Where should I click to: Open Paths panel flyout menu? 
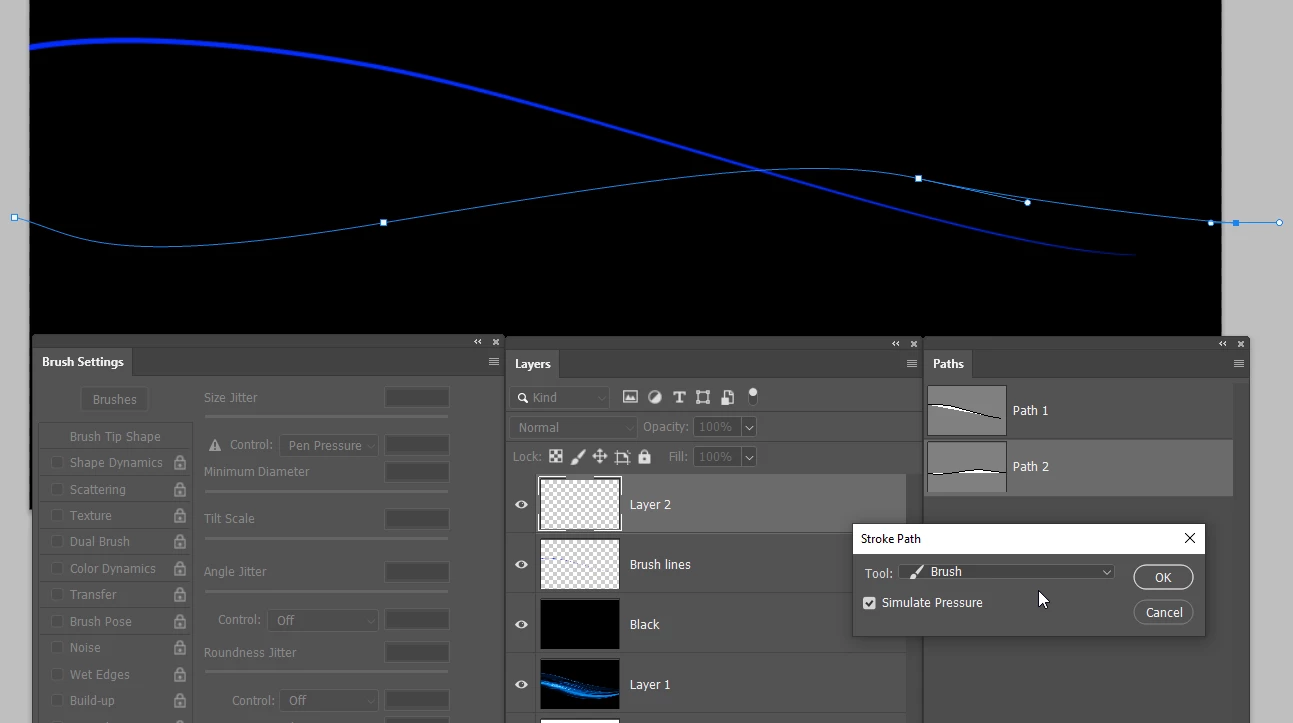(1239, 364)
